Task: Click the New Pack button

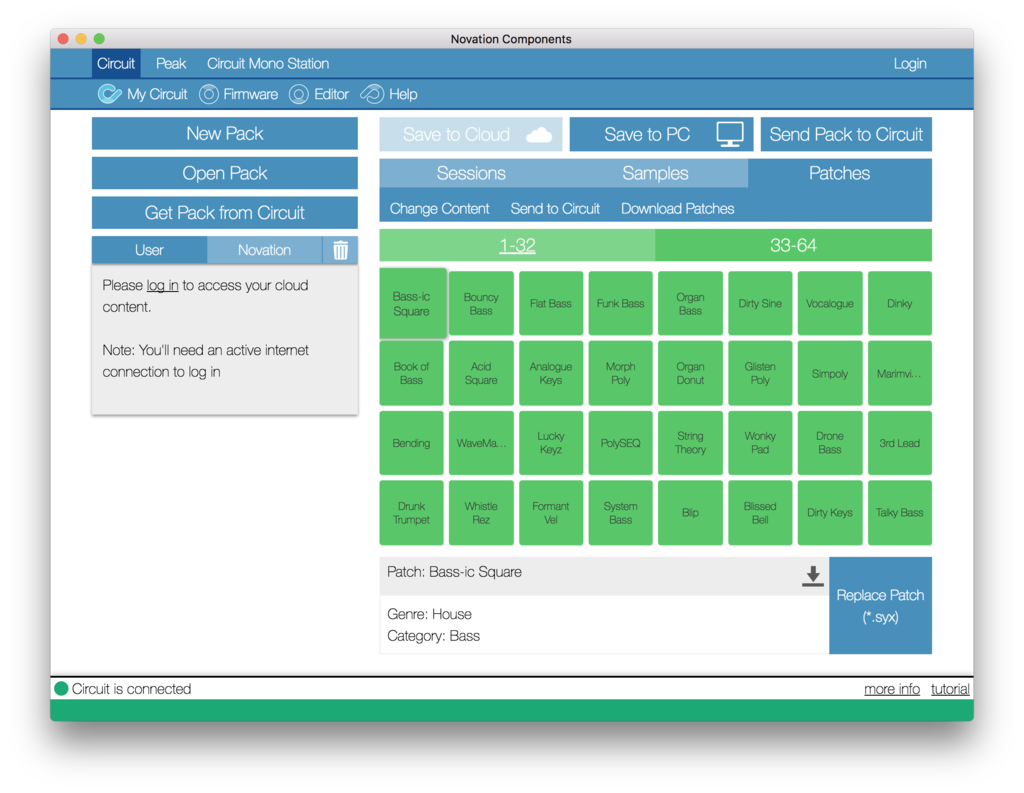Action: [x=225, y=133]
